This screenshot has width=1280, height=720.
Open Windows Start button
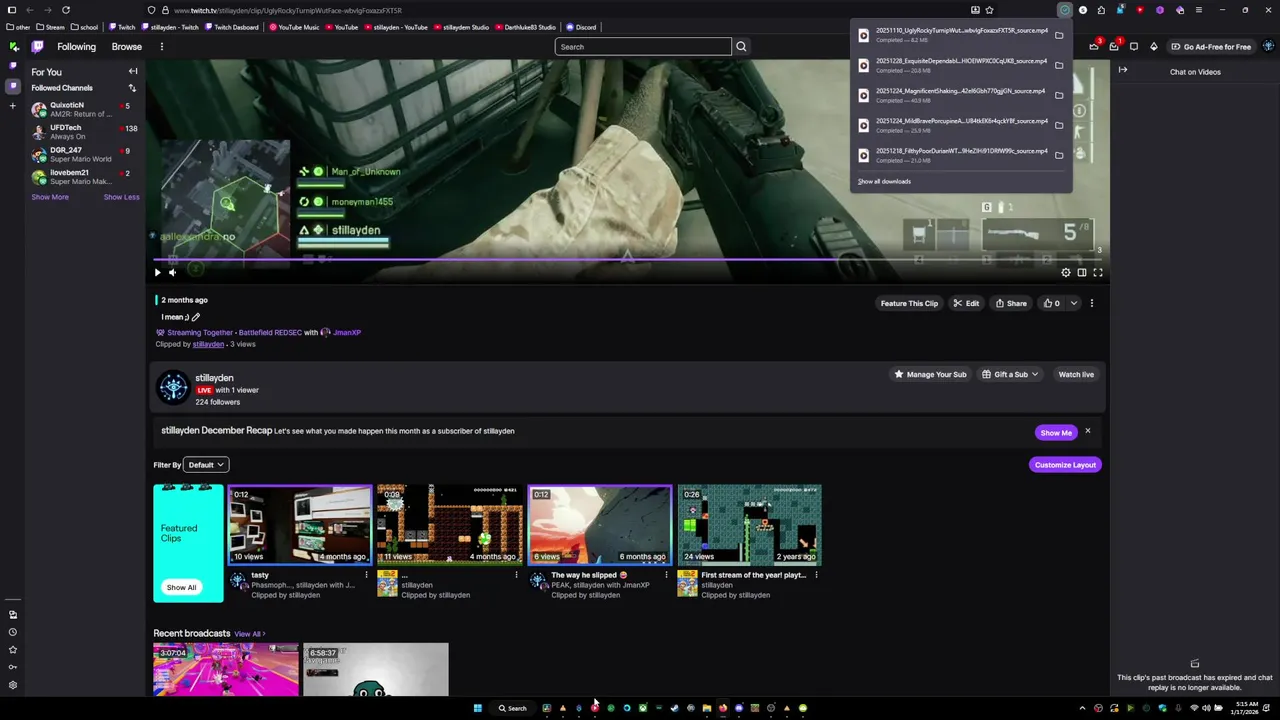click(477, 708)
